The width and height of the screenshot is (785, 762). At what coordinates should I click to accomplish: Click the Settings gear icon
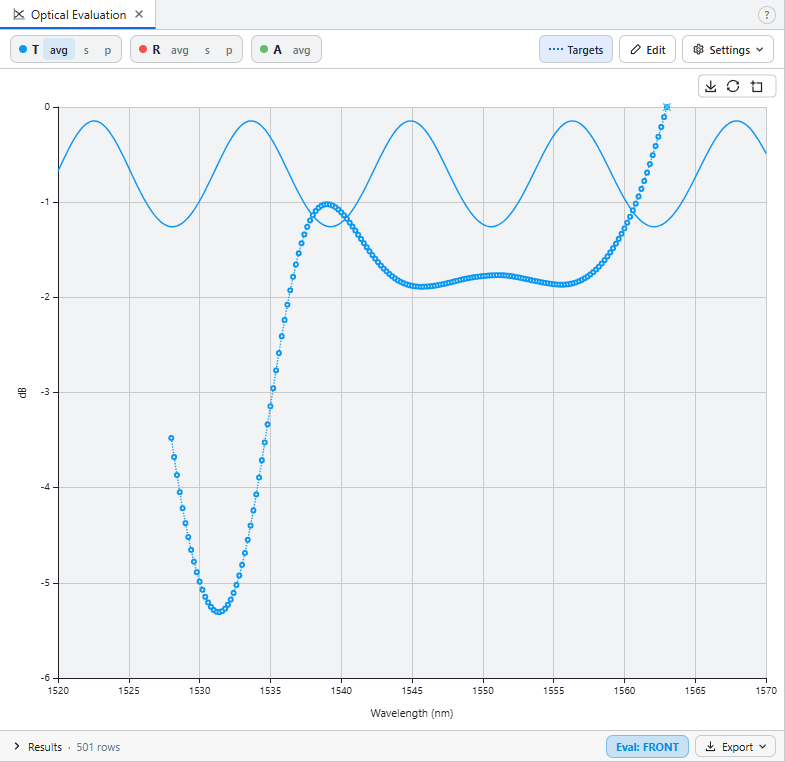click(x=698, y=49)
